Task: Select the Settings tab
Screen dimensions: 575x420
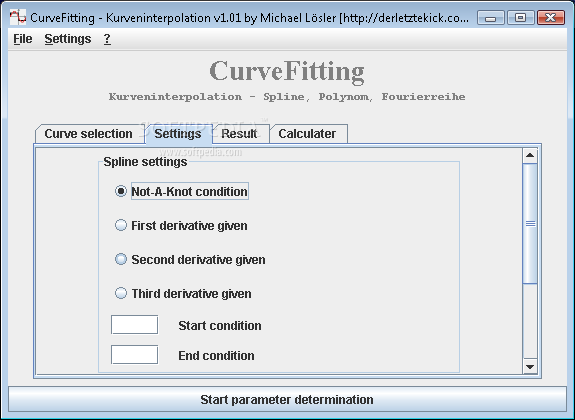Action: 178,134
